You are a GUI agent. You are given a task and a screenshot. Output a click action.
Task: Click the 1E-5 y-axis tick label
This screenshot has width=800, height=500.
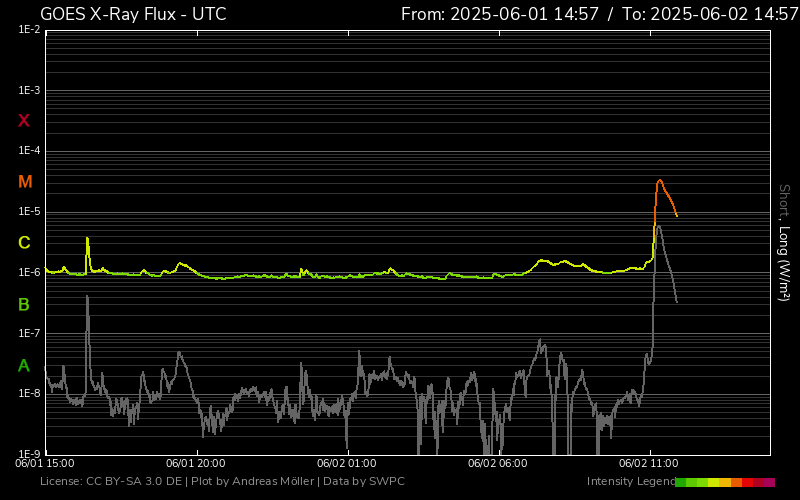pyautogui.click(x=29, y=212)
